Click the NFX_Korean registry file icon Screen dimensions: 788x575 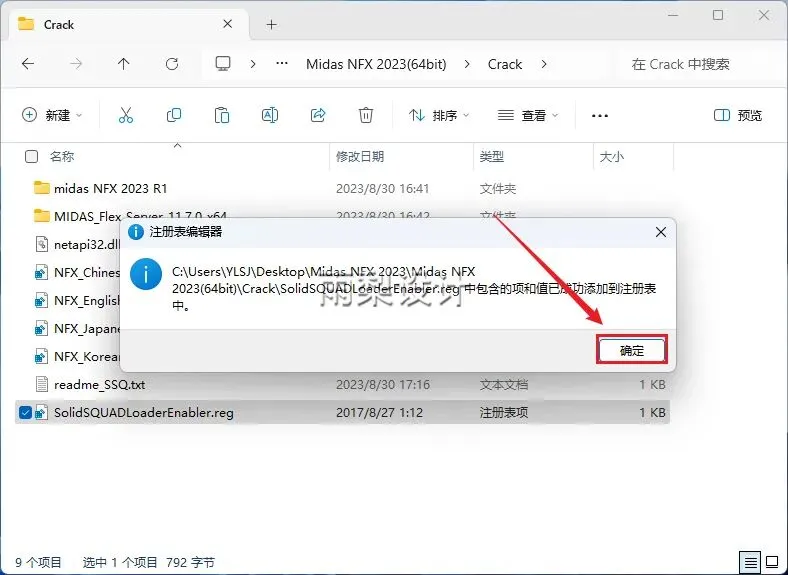(x=41, y=356)
